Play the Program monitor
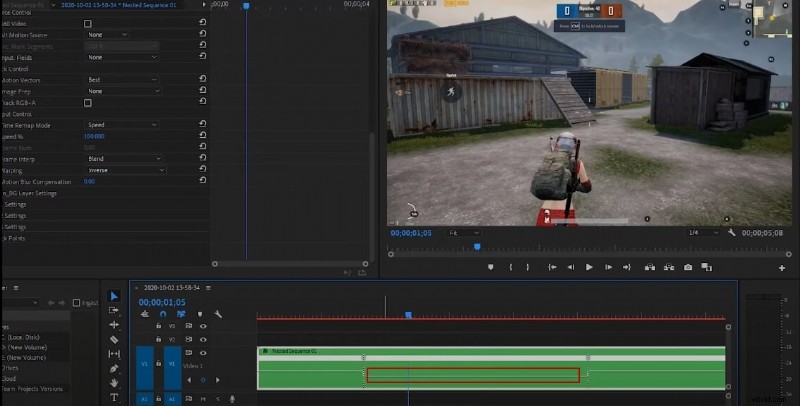The width and height of the screenshot is (800, 406). (x=589, y=267)
